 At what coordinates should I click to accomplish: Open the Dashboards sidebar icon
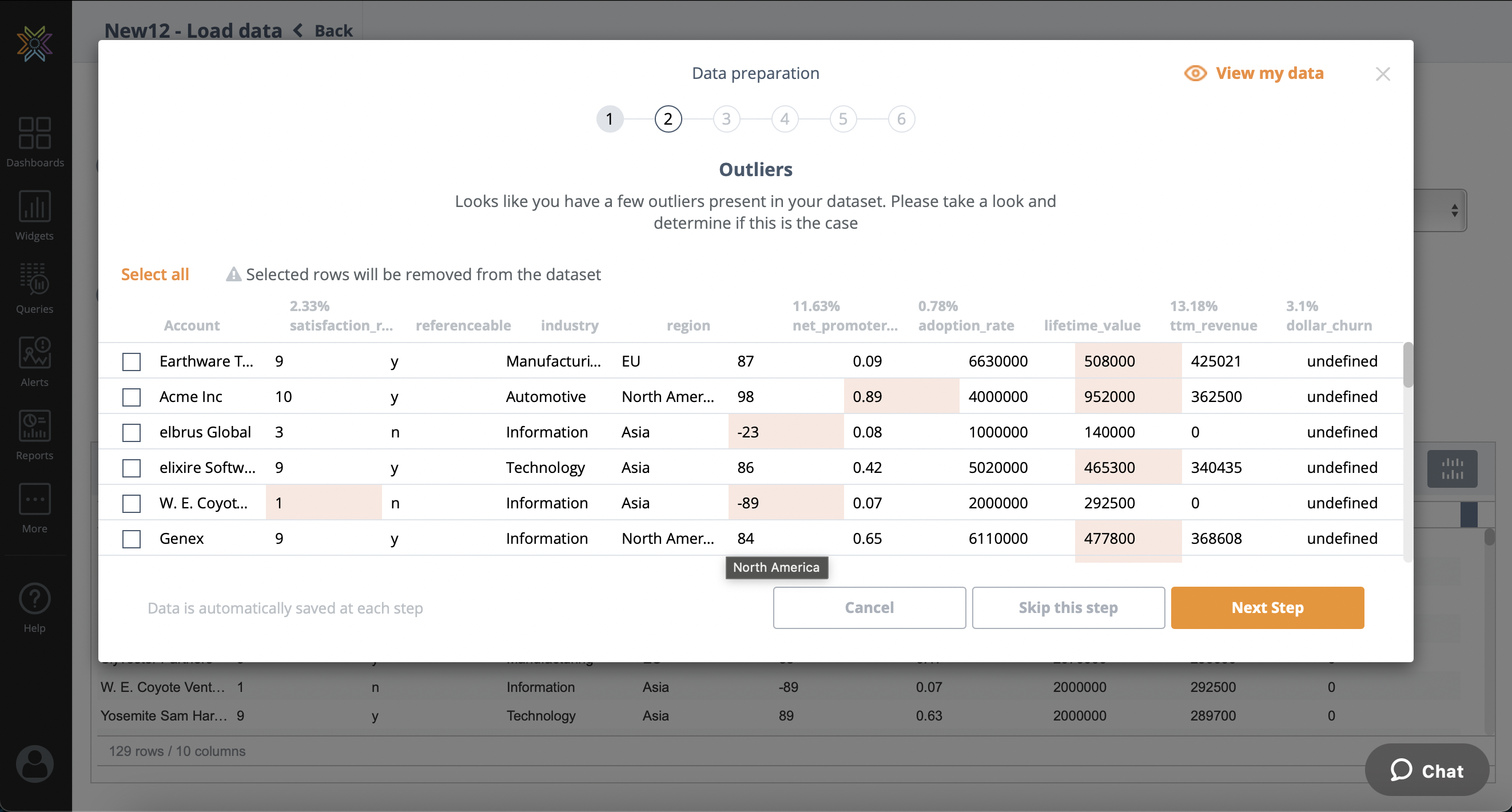click(x=35, y=133)
